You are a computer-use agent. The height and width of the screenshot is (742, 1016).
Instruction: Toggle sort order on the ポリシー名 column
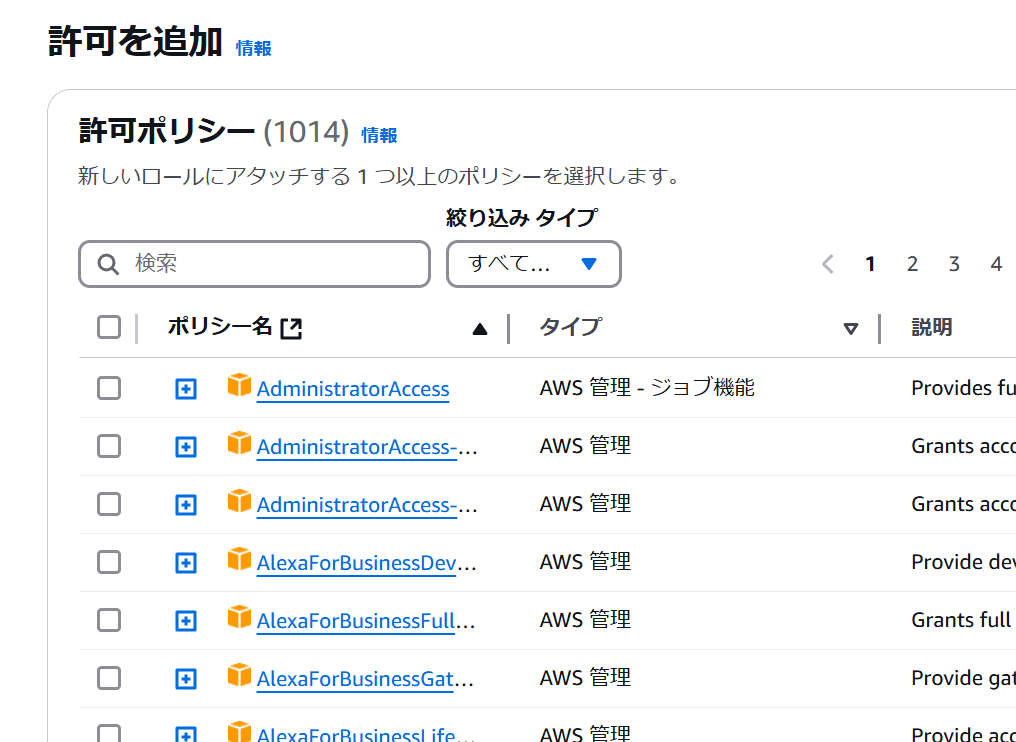pyautogui.click(x=479, y=327)
